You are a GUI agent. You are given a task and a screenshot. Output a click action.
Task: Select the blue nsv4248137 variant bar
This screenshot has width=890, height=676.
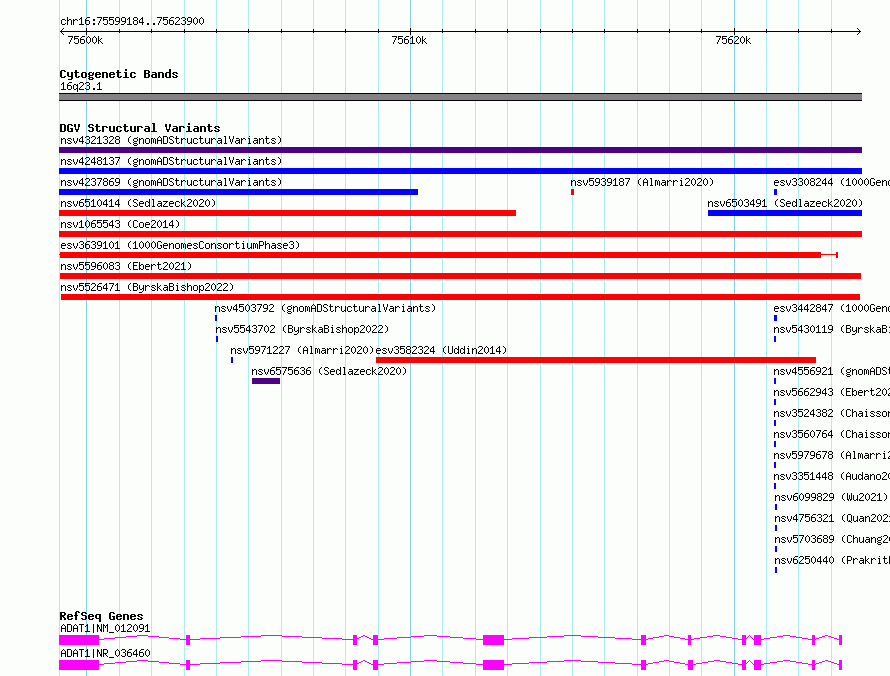460,171
